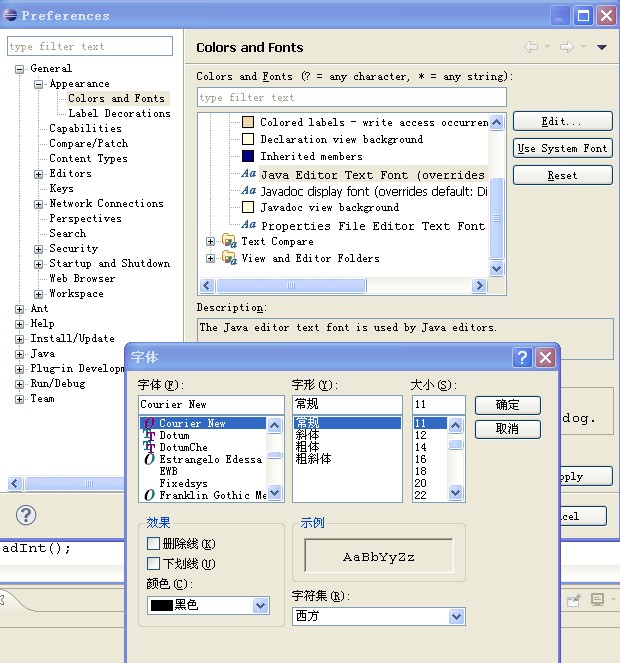Collapse the General tree node
Viewport: 620px width, 663px height.
point(19,69)
